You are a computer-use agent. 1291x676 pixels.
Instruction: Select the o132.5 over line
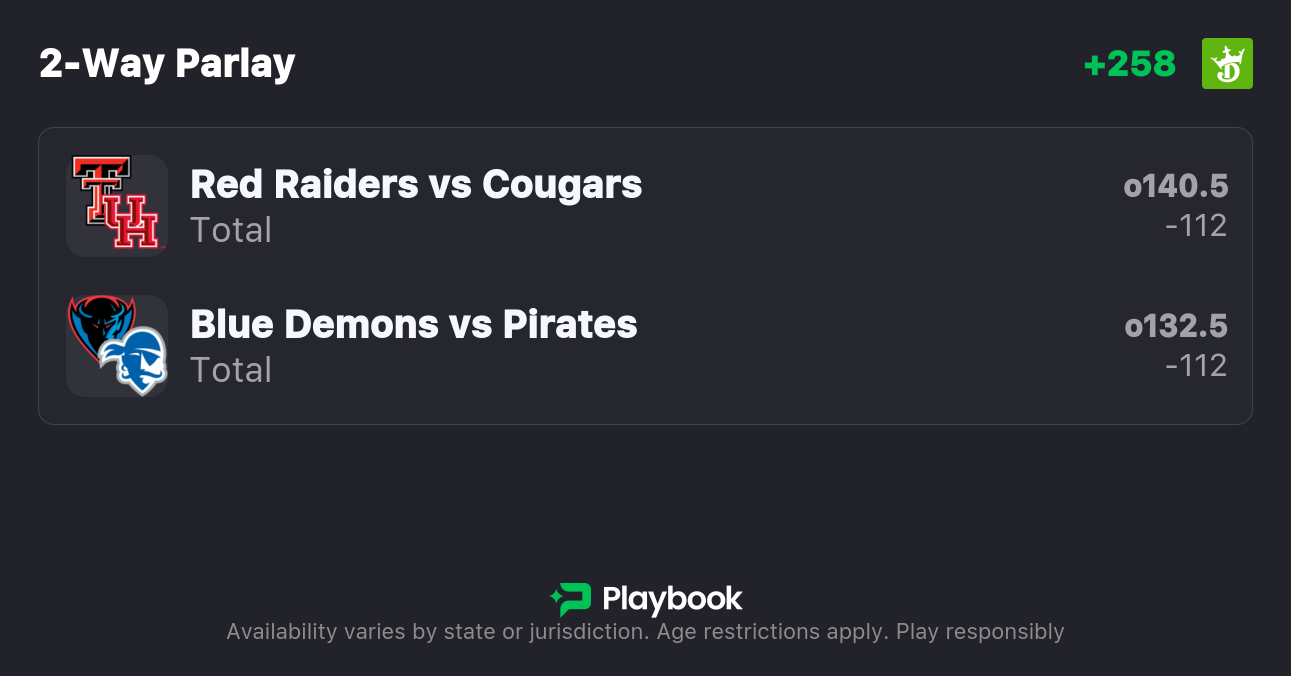[x=1175, y=326]
